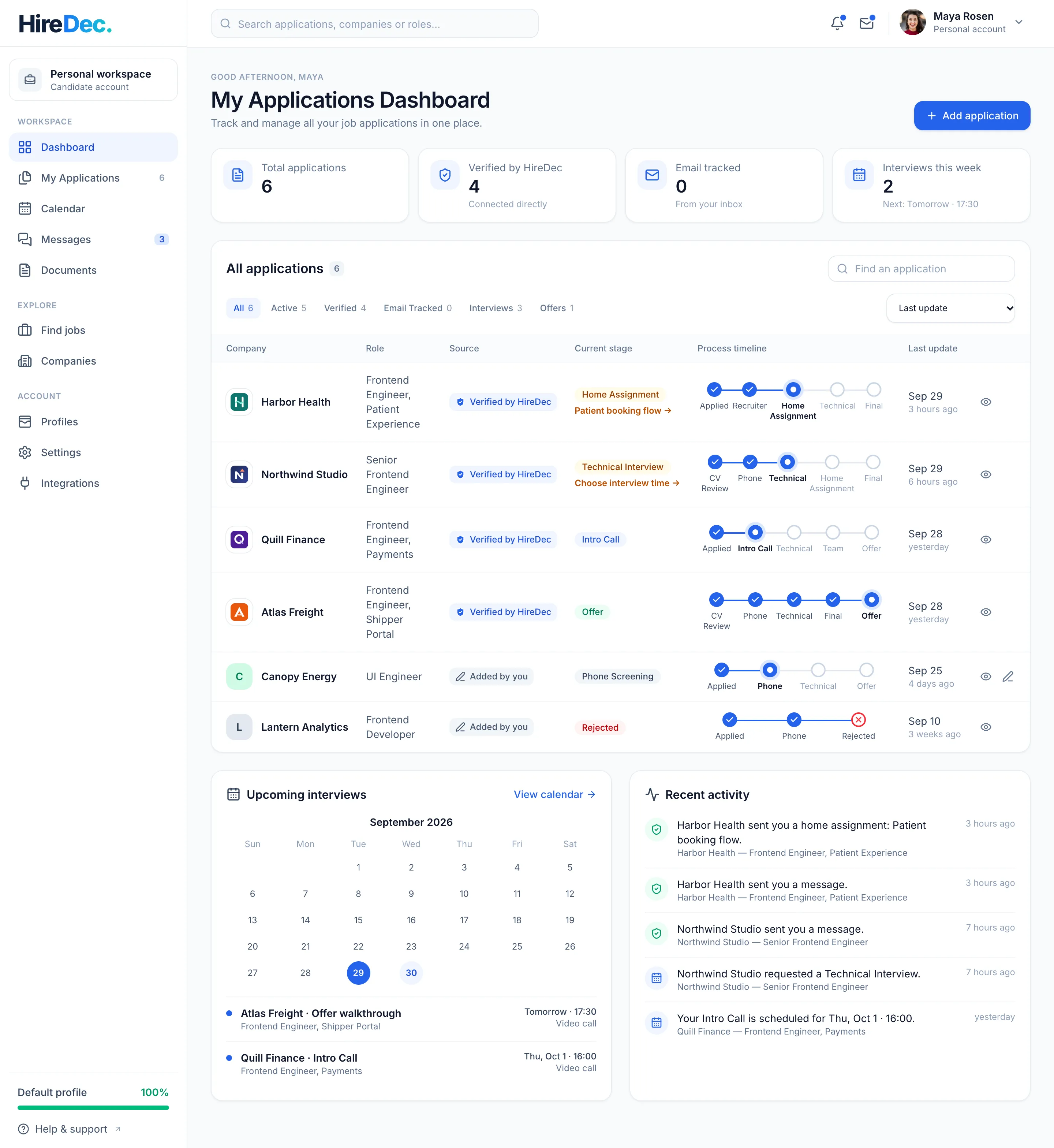The height and width of the screenshot is (1148, 1054).
Task: Edit the Canopy Energy application with pencil icon
Action: [x=1008, y=677]
